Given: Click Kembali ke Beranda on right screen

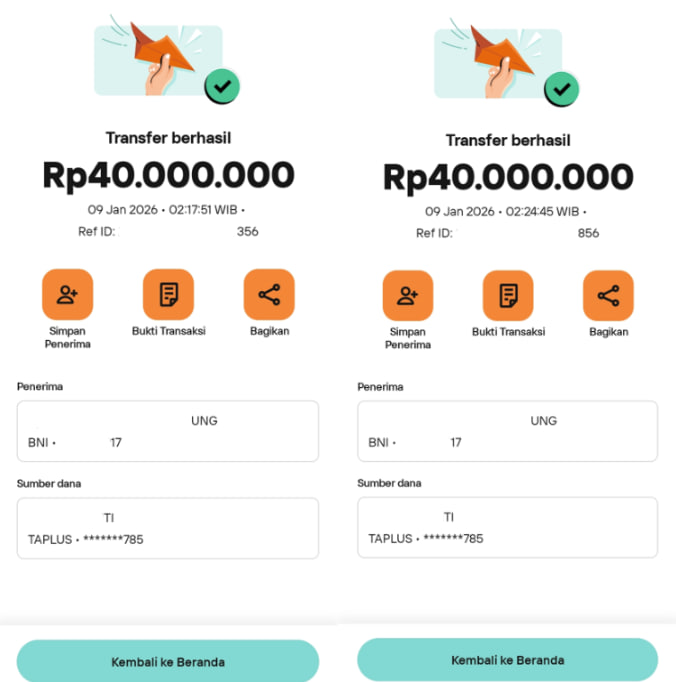Looking at the screenshot, I should 508,660.
